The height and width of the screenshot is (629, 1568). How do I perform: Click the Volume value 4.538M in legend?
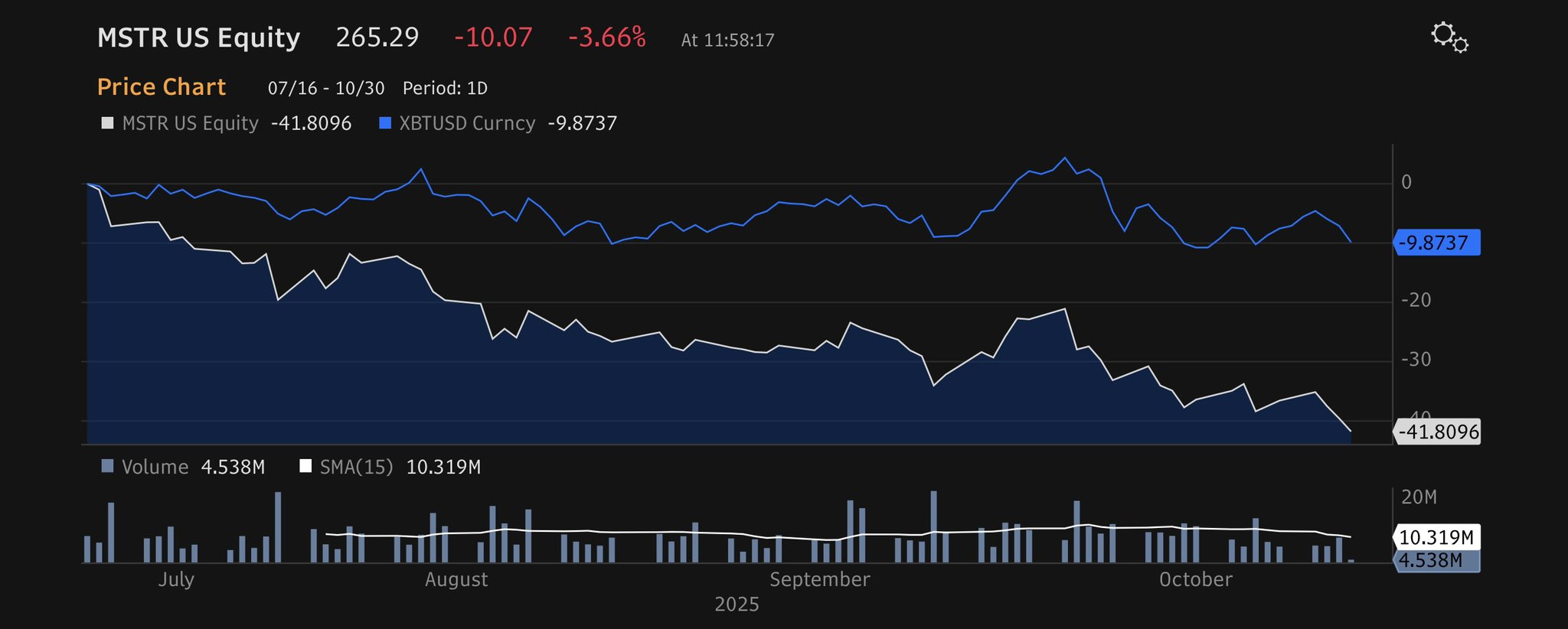[x=234, y=467]
